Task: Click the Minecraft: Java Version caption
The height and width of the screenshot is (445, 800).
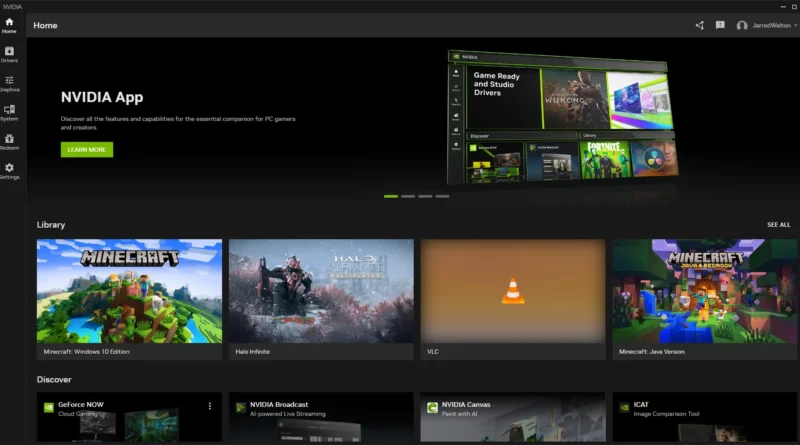Action: (x=652, y=352)
